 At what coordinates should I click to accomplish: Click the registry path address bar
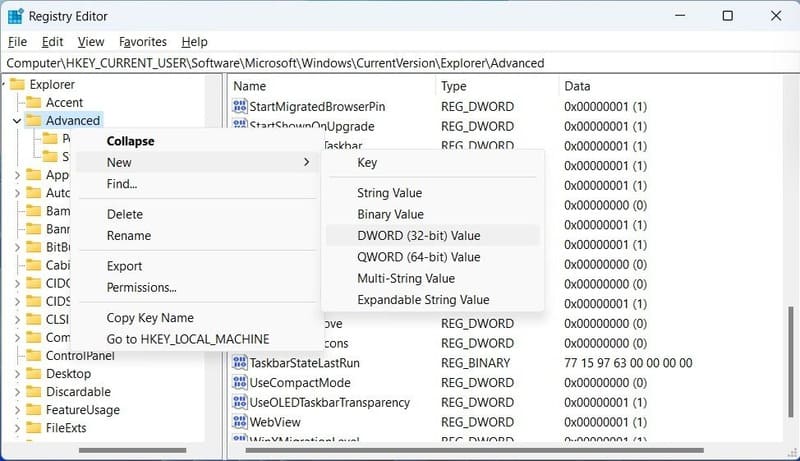(400, 63)
